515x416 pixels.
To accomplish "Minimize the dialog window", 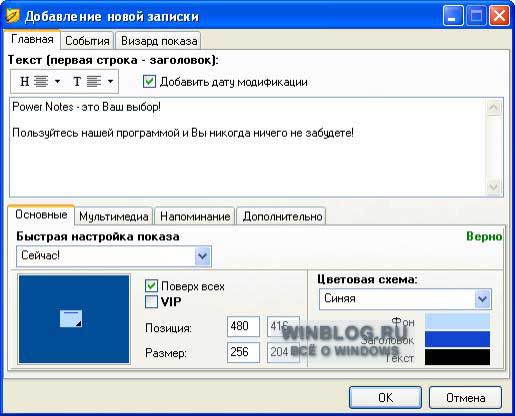I will 453,16.
